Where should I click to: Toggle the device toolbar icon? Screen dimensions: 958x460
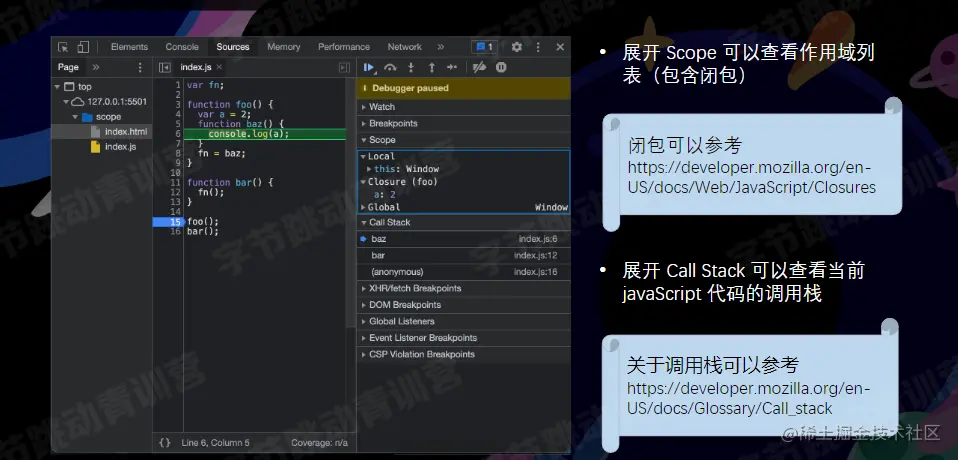point(83,47)
